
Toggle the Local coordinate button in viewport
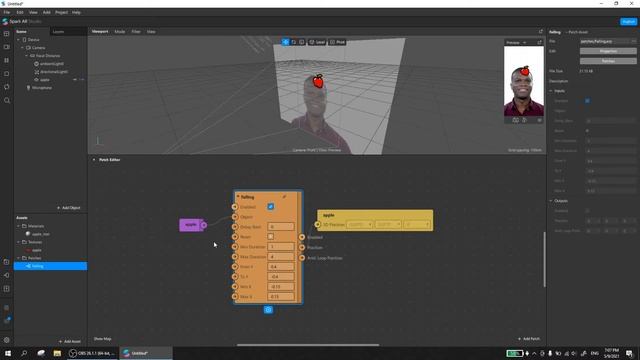pos(317,42)
